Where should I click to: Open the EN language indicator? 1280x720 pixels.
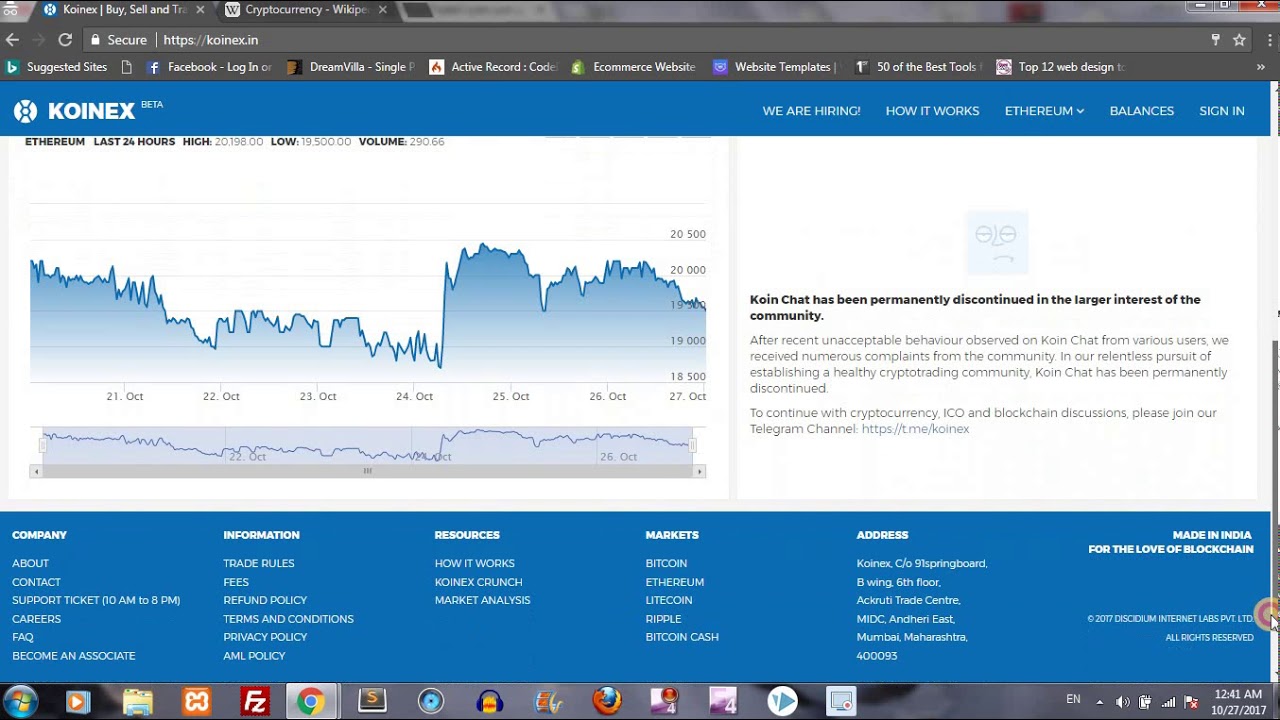tap(1073, 700)
